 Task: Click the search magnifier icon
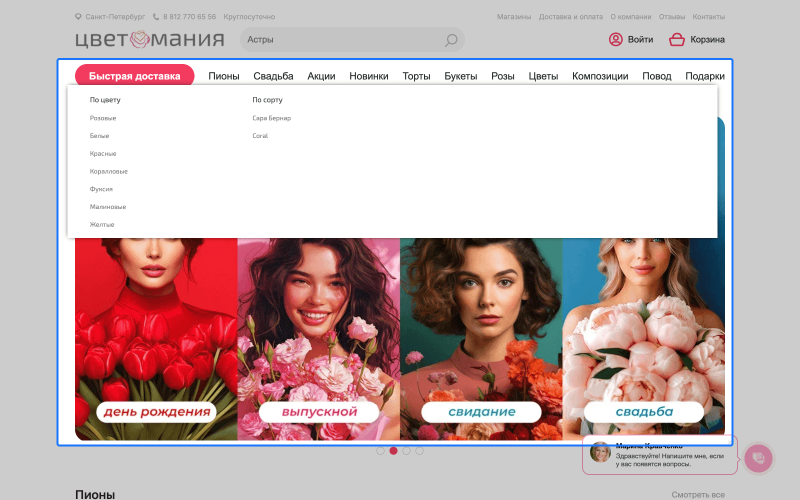(x=451, y=40)
